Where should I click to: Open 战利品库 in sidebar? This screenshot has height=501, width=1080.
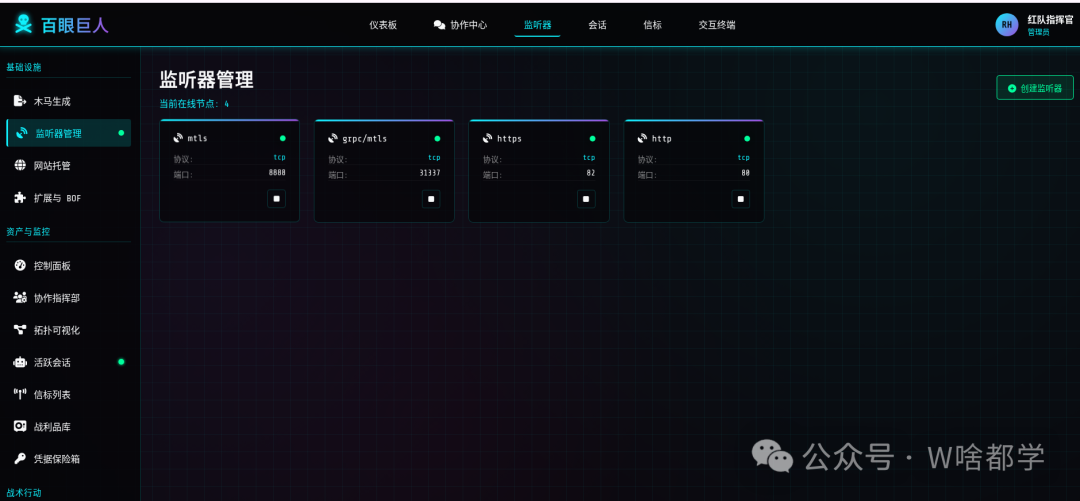(x=68, y=427)
